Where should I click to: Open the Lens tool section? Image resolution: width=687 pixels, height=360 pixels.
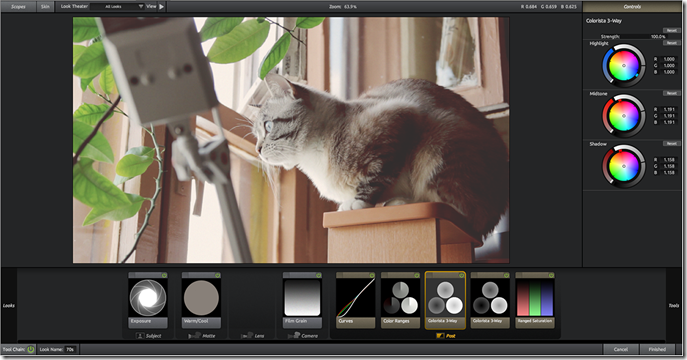(x=252, y=335)
